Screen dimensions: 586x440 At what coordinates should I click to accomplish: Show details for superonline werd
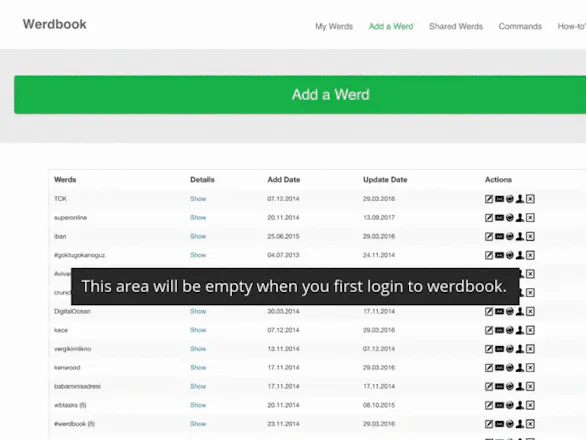point(198,218)
